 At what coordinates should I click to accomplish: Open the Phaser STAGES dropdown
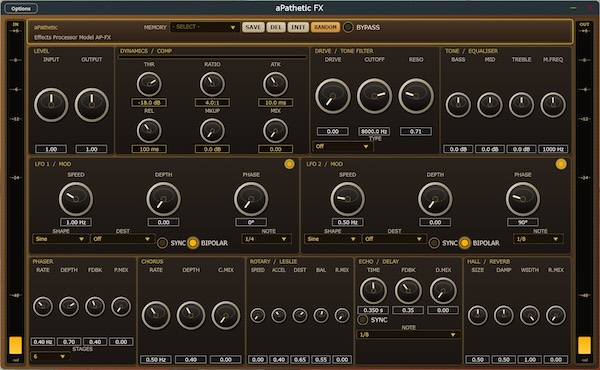pos(50,357)
